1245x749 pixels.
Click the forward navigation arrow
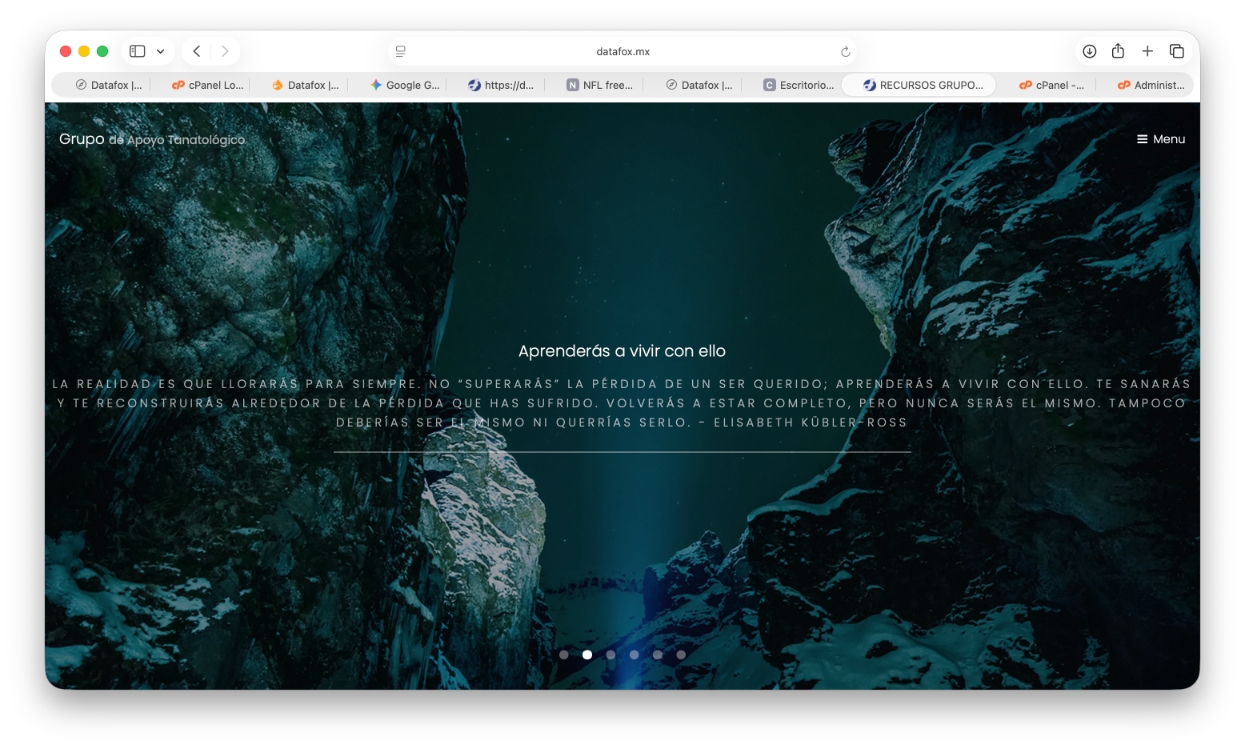tap(225, 51)
